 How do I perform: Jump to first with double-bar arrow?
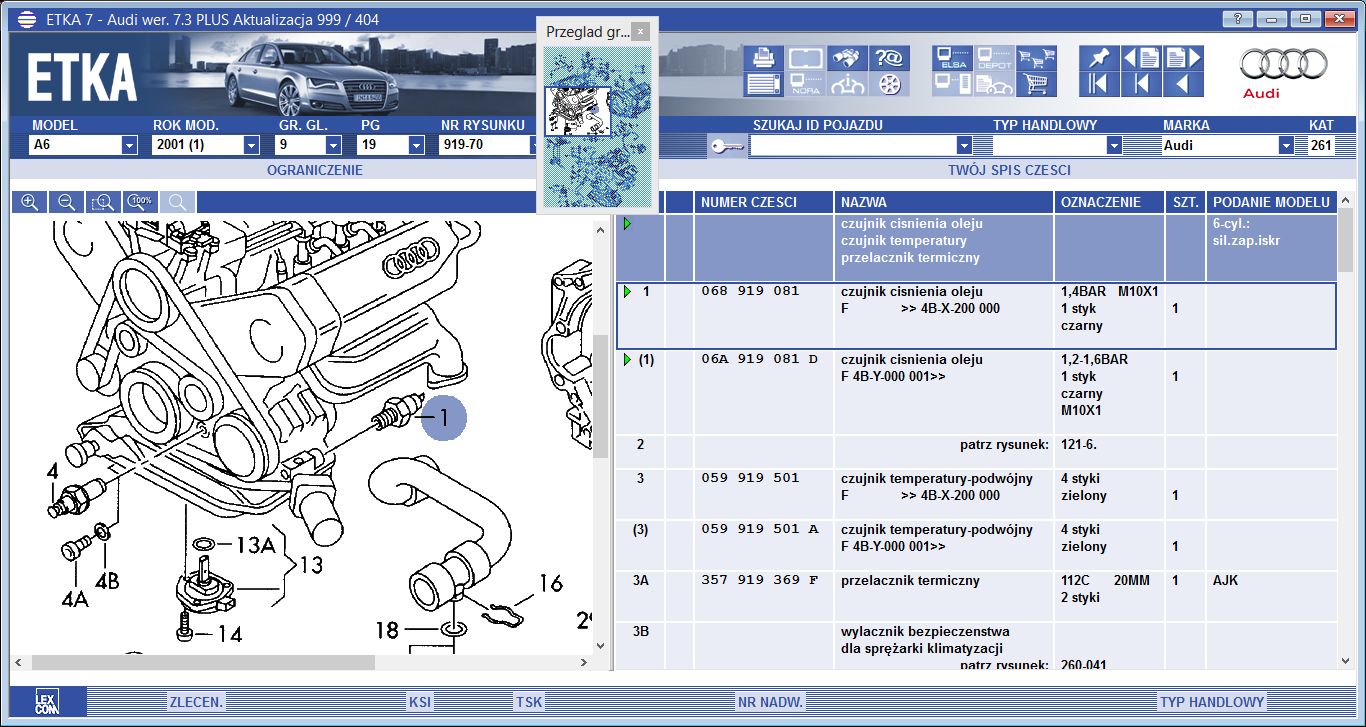point(1099,84)
